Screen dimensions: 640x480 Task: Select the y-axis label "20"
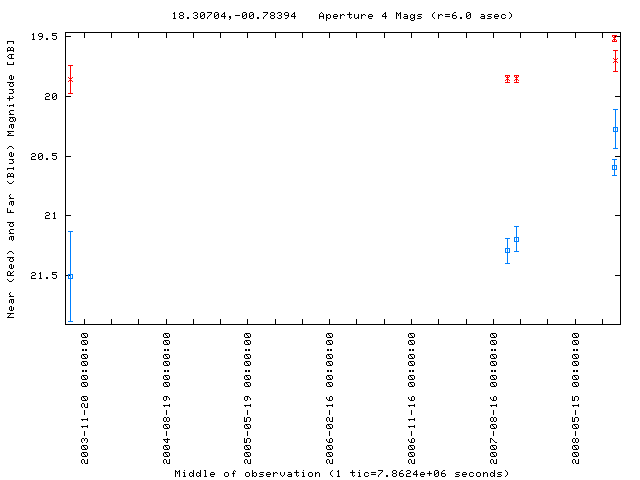point(51,97)
